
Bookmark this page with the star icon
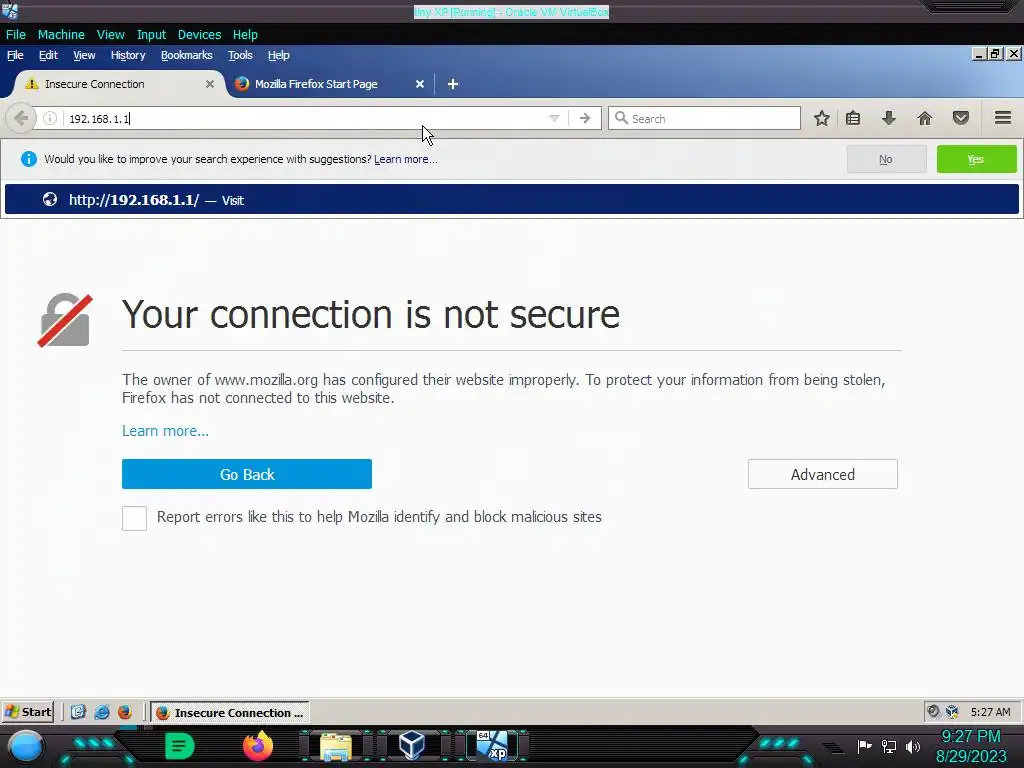(x=822, y=118)
